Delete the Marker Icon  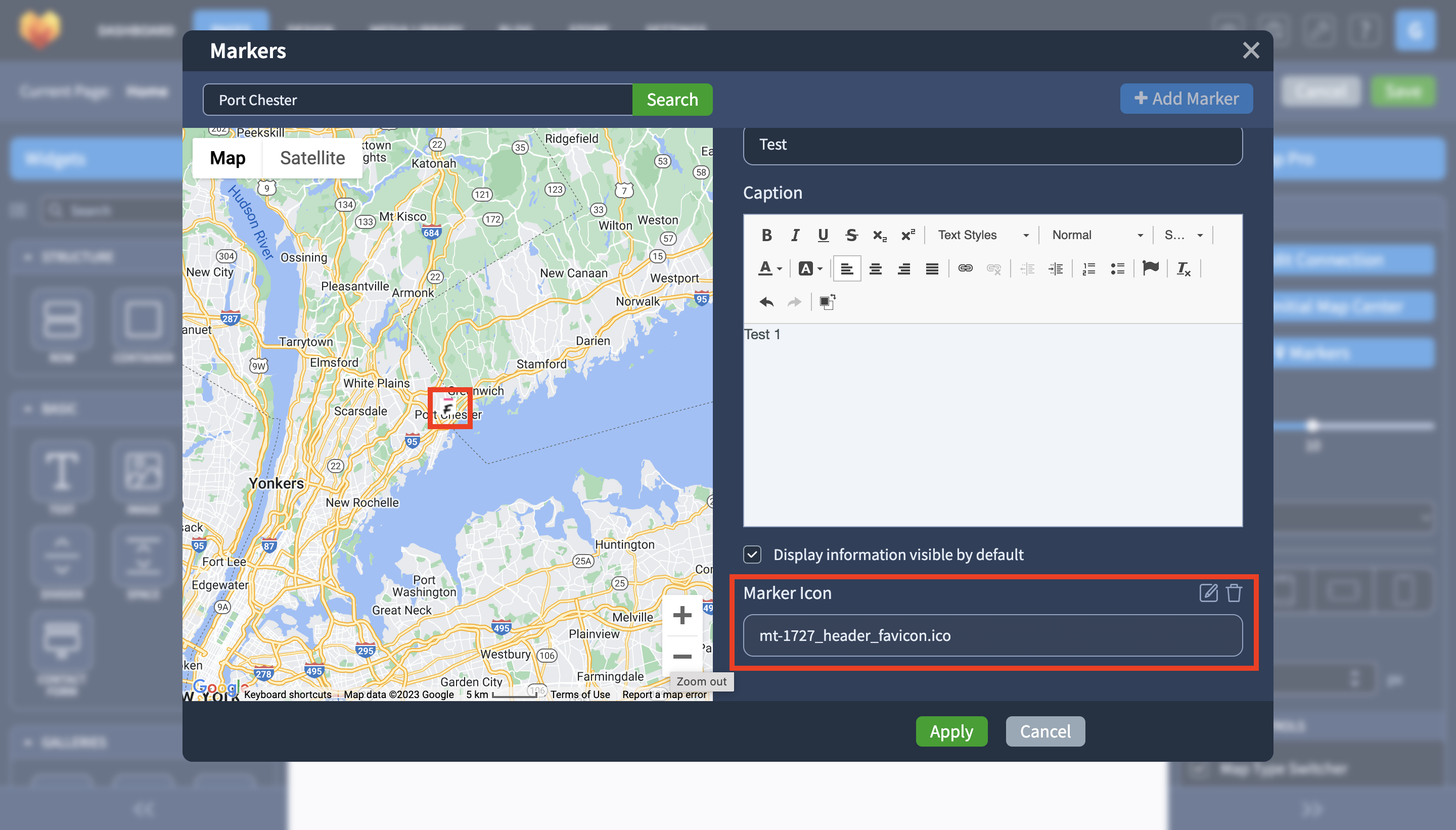click(1234, 593)
